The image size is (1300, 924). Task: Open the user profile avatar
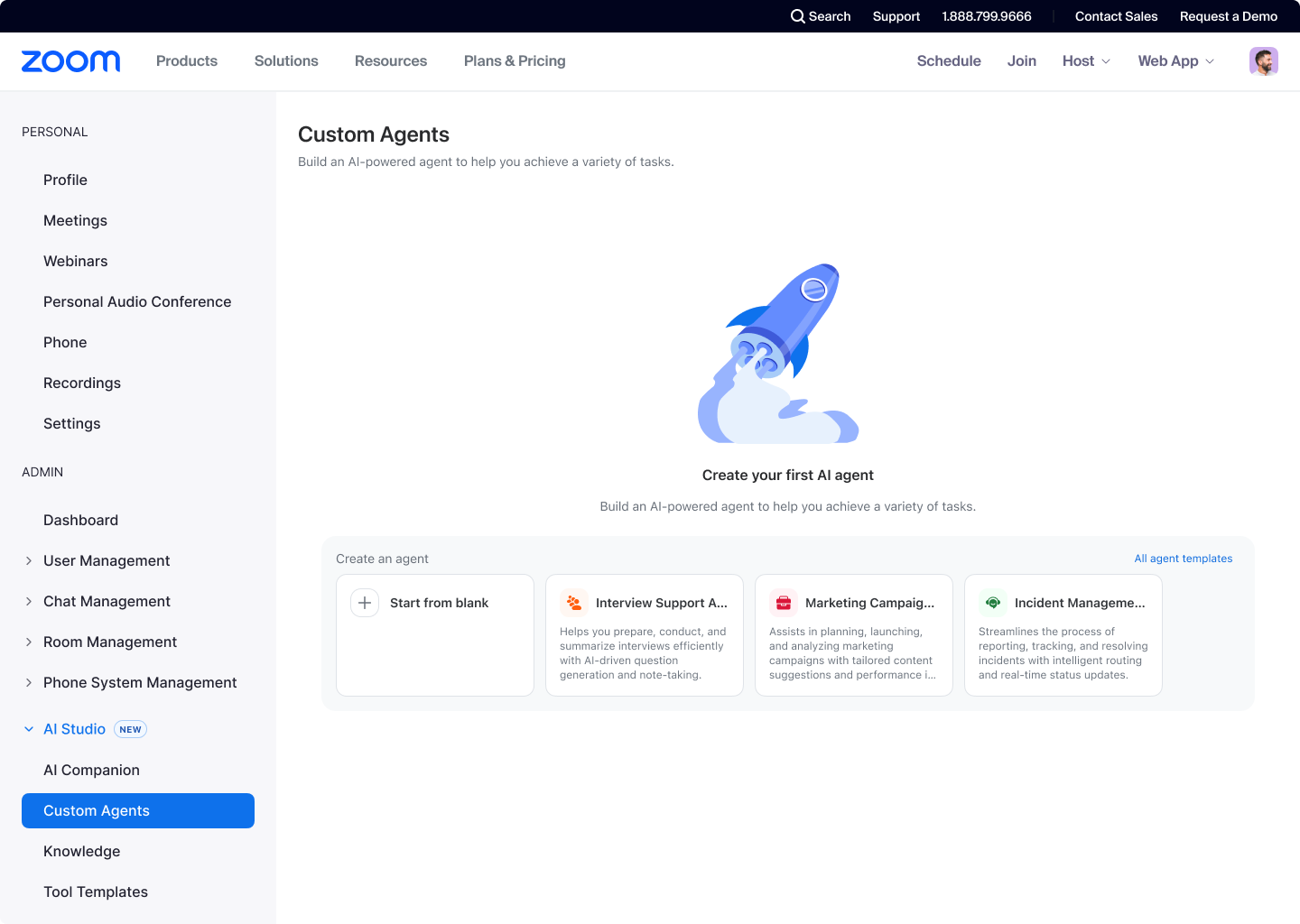[1264, 61]
